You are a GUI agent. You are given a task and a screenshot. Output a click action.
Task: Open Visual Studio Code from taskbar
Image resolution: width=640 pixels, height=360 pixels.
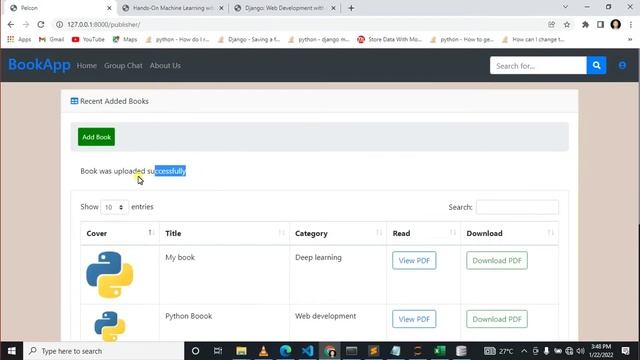(307, 351)
